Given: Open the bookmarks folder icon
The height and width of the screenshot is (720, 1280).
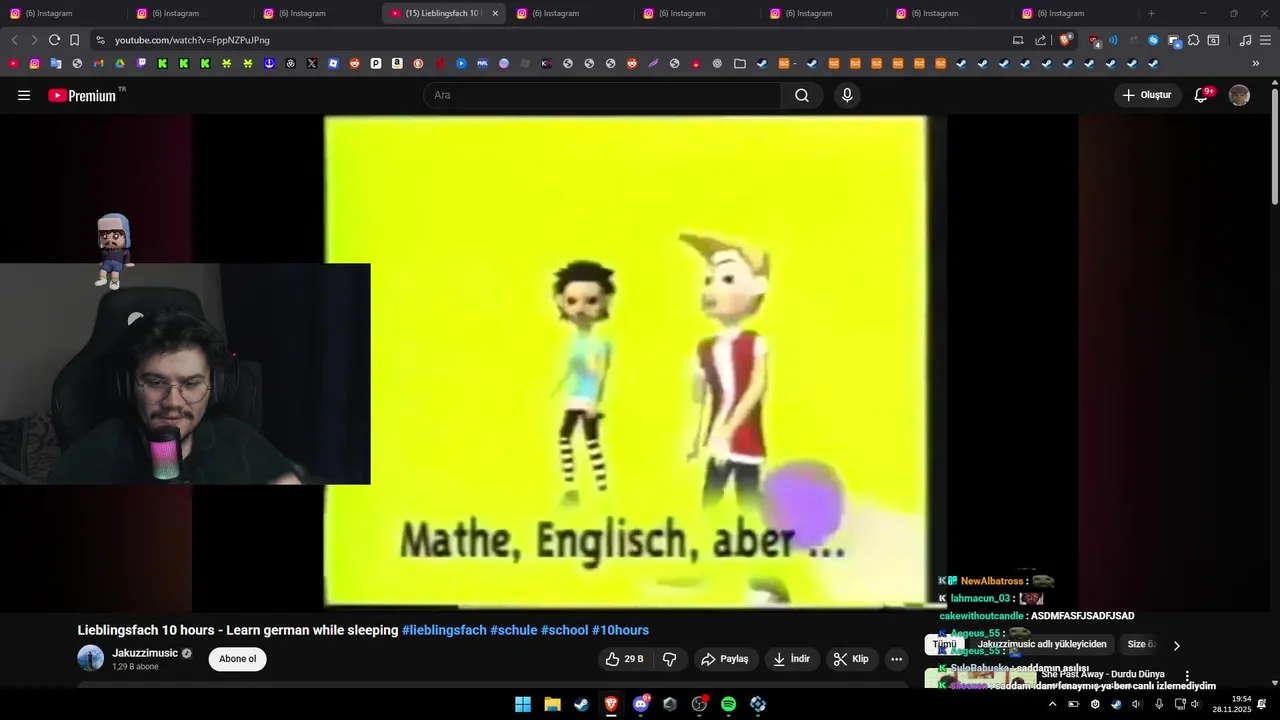Looking at the screenshot, I should [740, 63].
